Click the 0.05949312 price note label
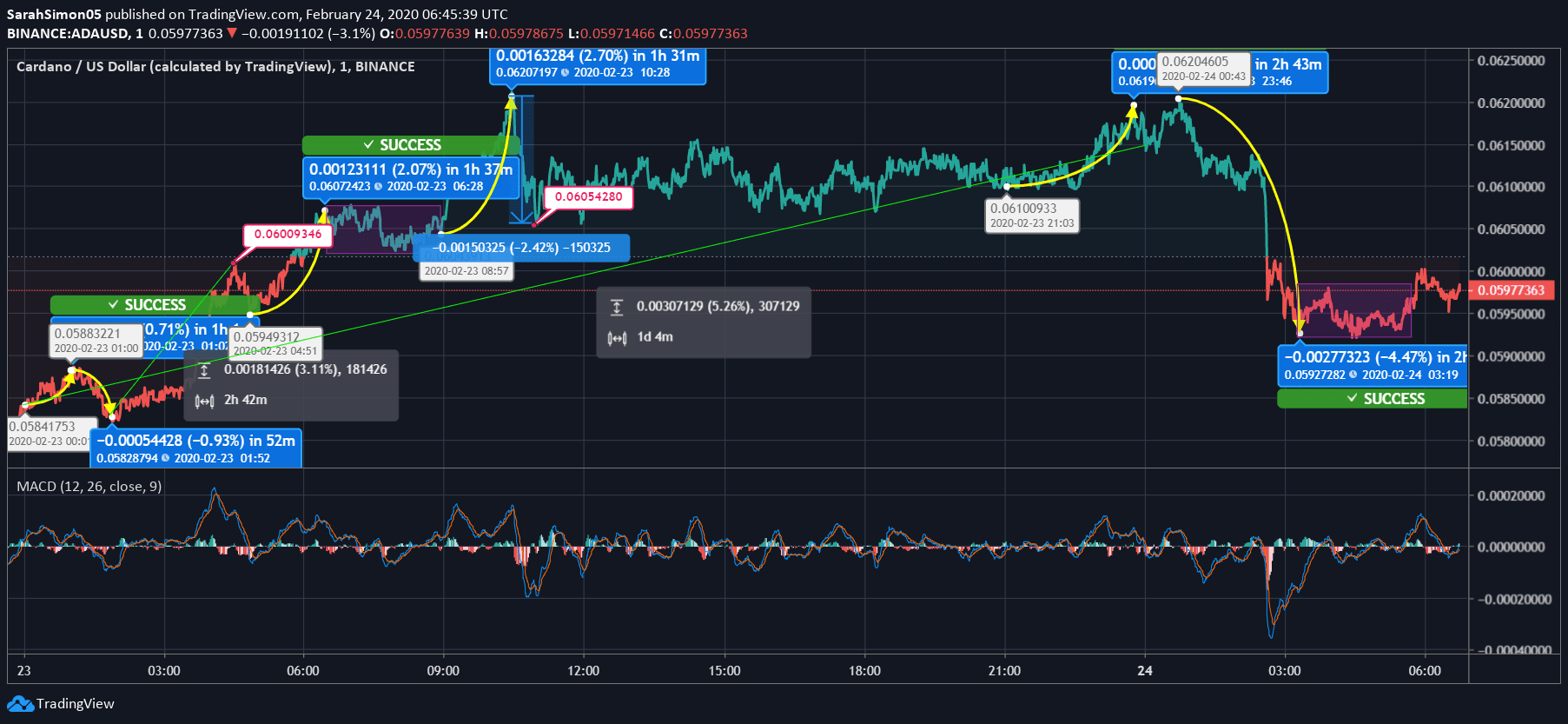Screen dimensions: 1568x724 point(275,343)
